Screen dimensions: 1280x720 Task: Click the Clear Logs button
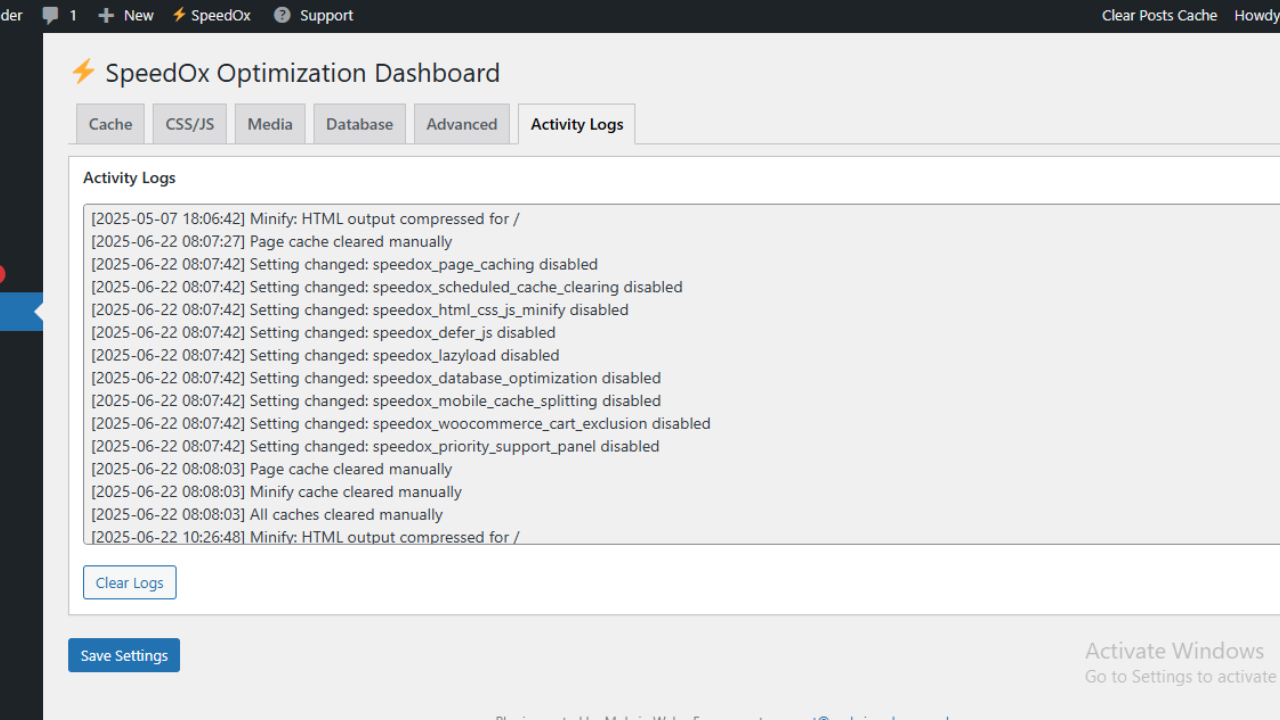tap(130, 583)
